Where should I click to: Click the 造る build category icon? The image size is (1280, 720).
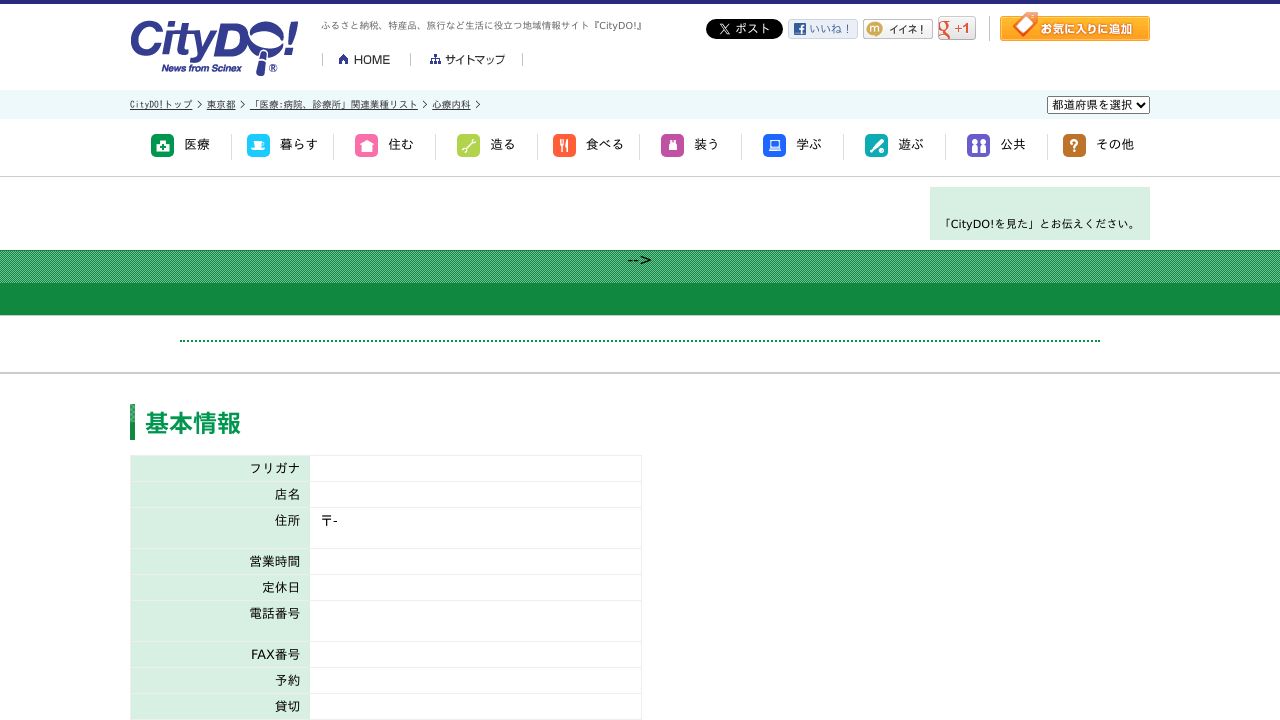[469, 146]
